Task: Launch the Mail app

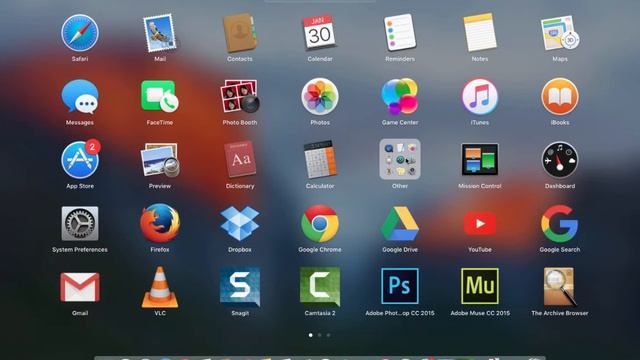Action: click(x=160, y=33)
